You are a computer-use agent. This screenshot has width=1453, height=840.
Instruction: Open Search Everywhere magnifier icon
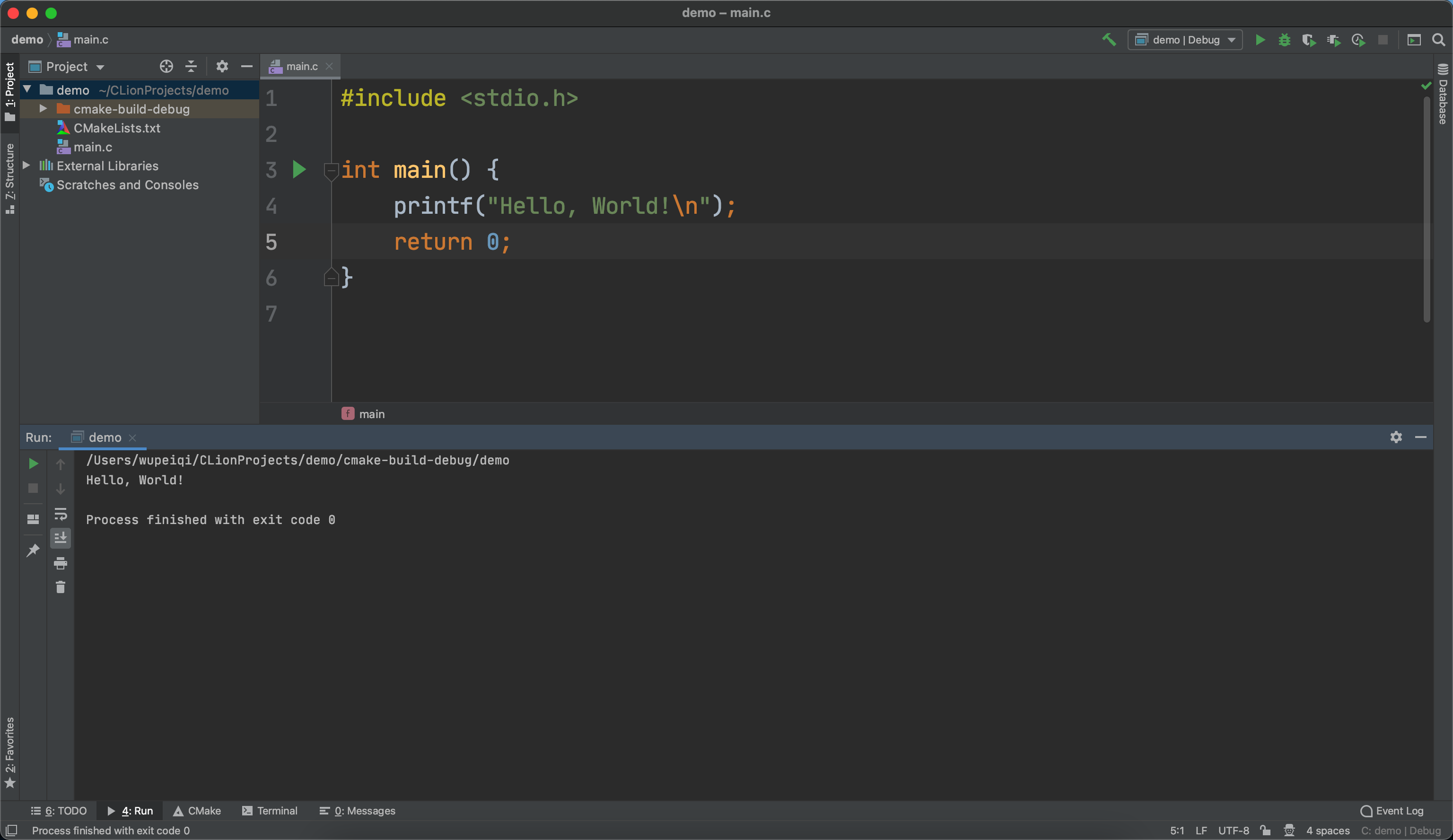click(x=1438, y=40)
